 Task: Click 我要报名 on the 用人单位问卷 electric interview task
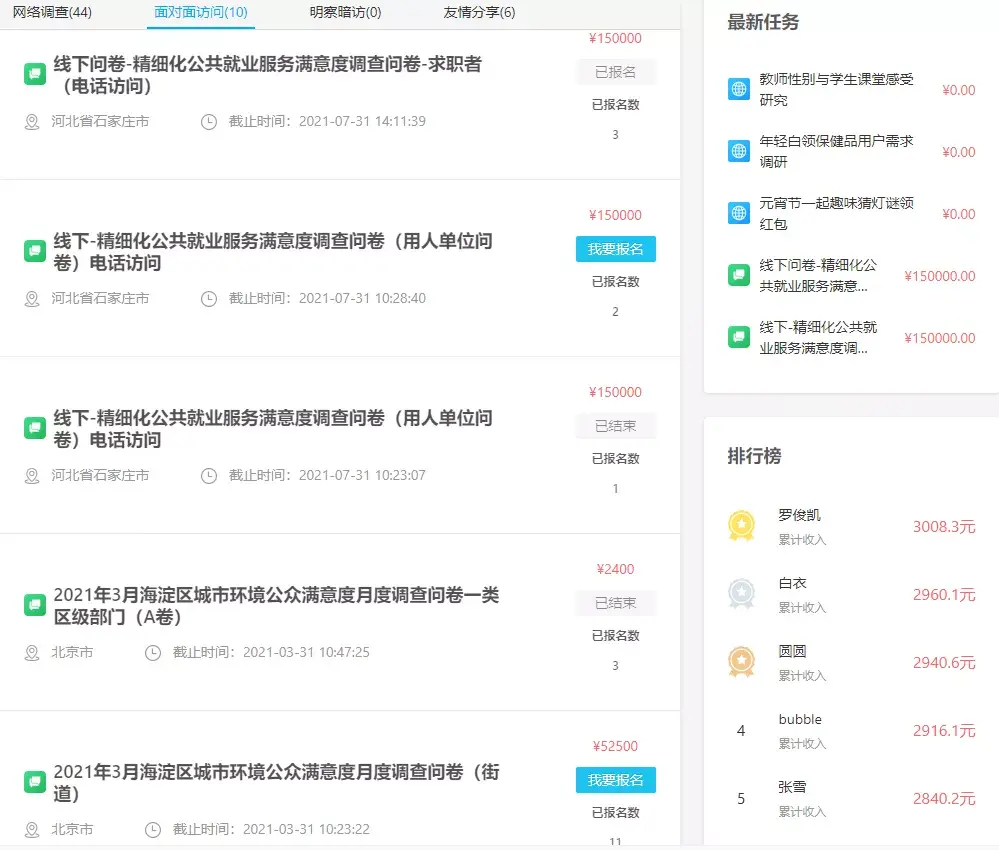point(615,249)
